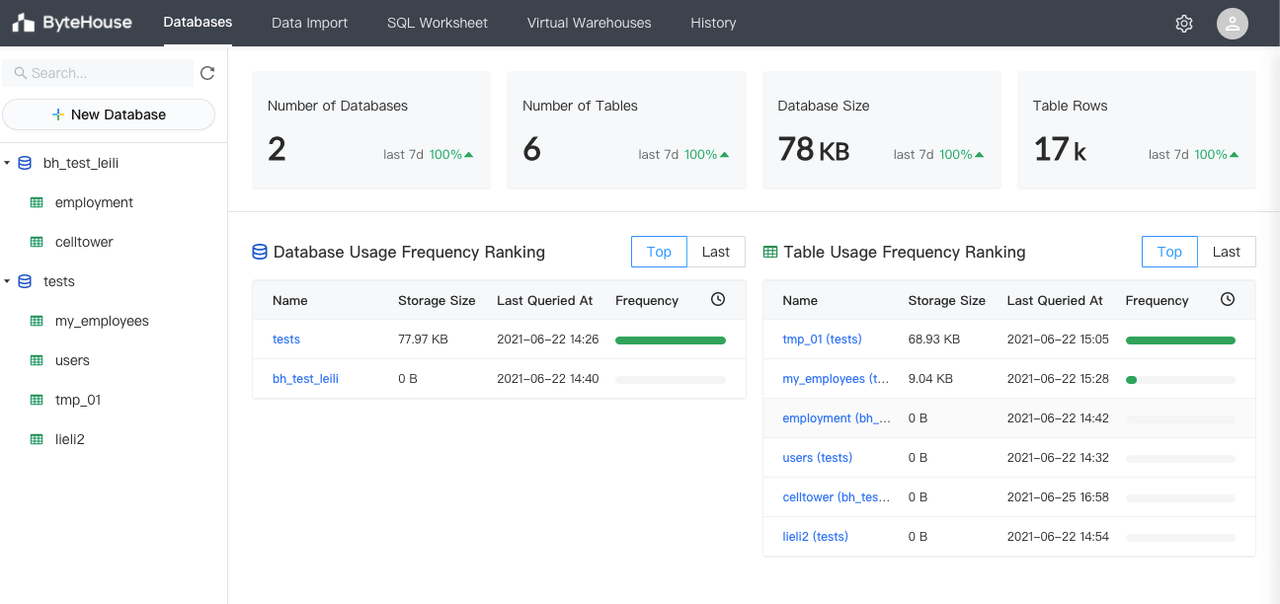1280x604 pixels.
Task: Click the table icon beside tmp_01
Action: coord(37,400)
